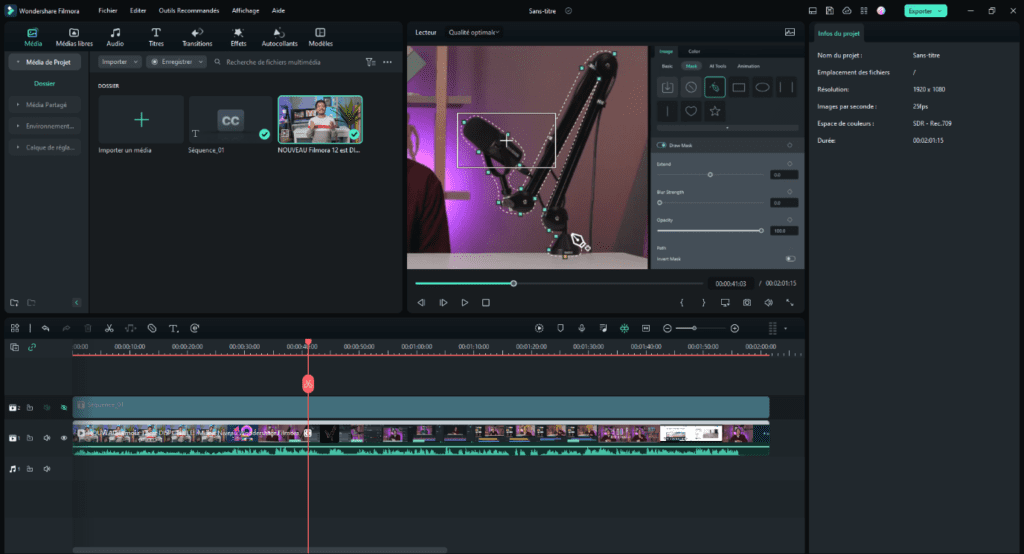1024x554 pixels.
Task: Take a snapshot with the camera icon
Action: (746, 302)
